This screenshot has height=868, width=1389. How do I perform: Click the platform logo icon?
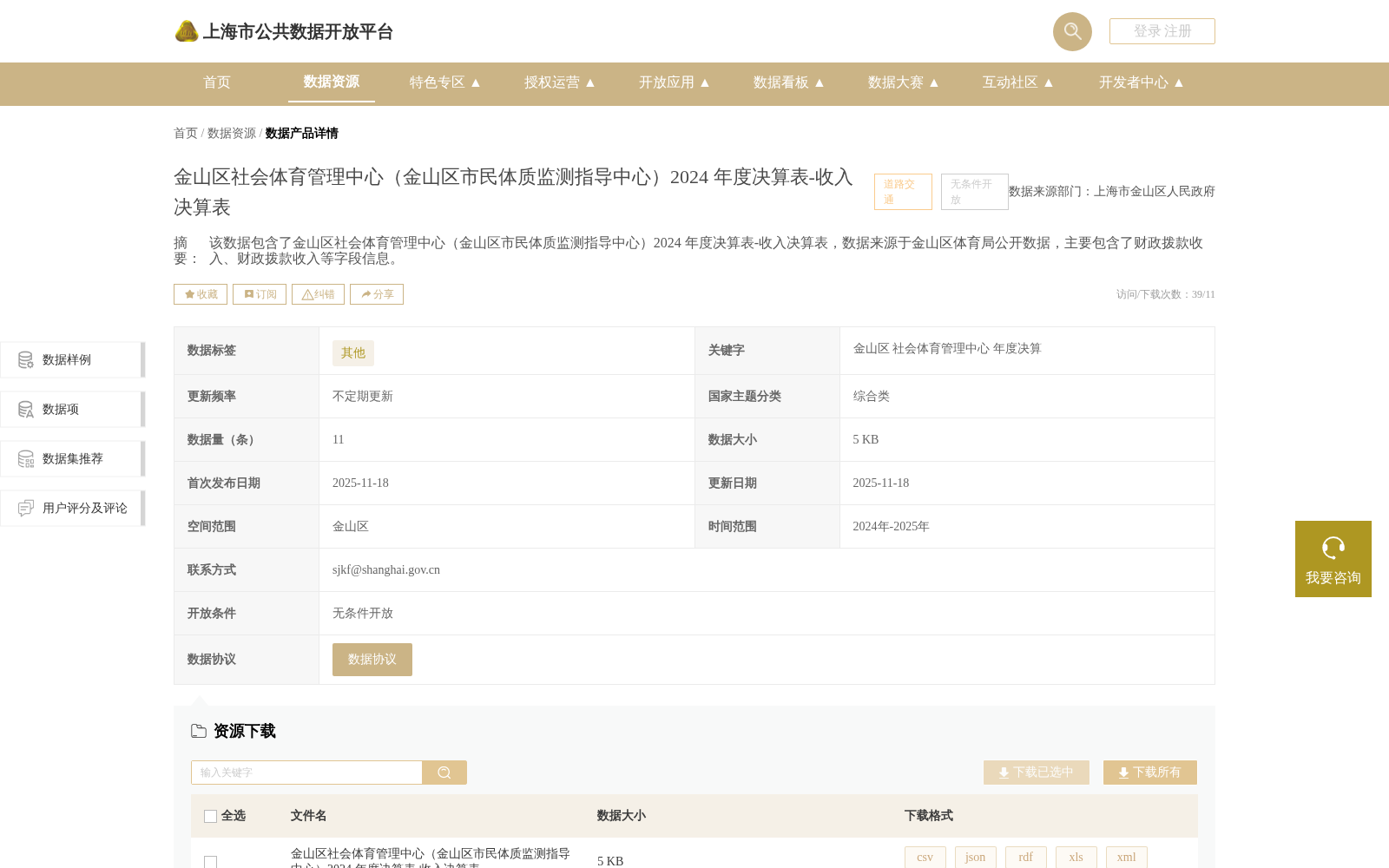click(187, 31)
